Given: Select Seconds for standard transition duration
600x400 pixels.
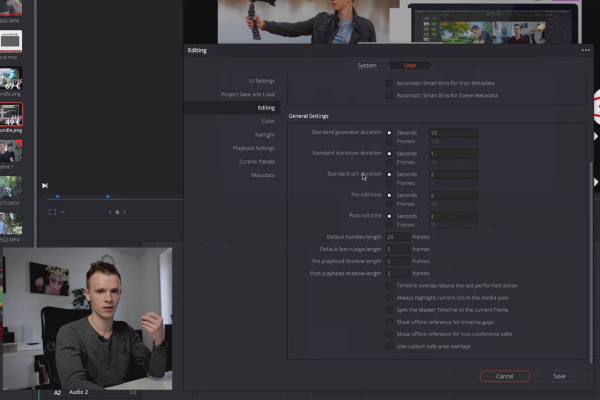Looking at the screenshot, I should [389, 153].
